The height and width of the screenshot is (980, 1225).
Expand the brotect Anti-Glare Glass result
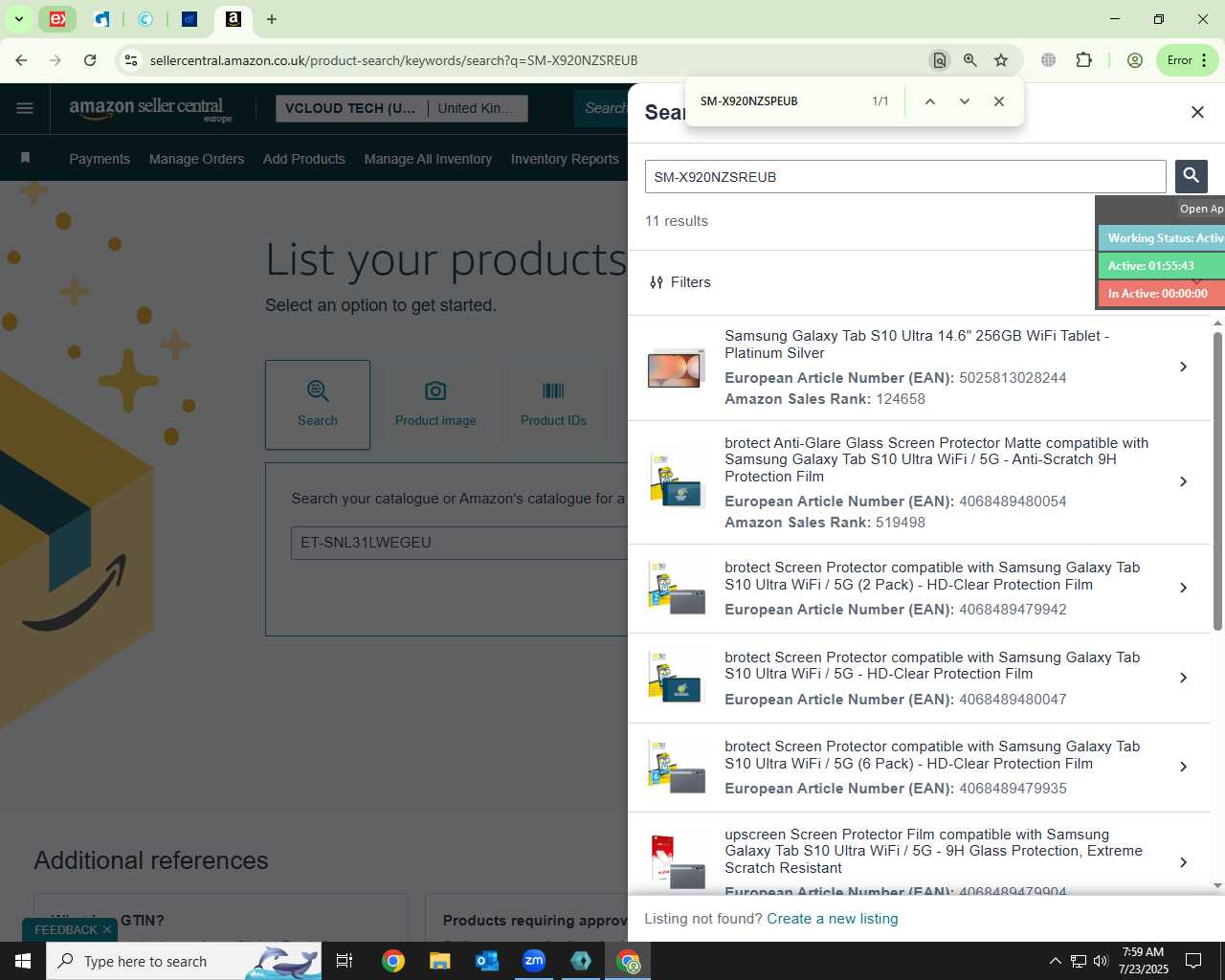pos(1183,481)
